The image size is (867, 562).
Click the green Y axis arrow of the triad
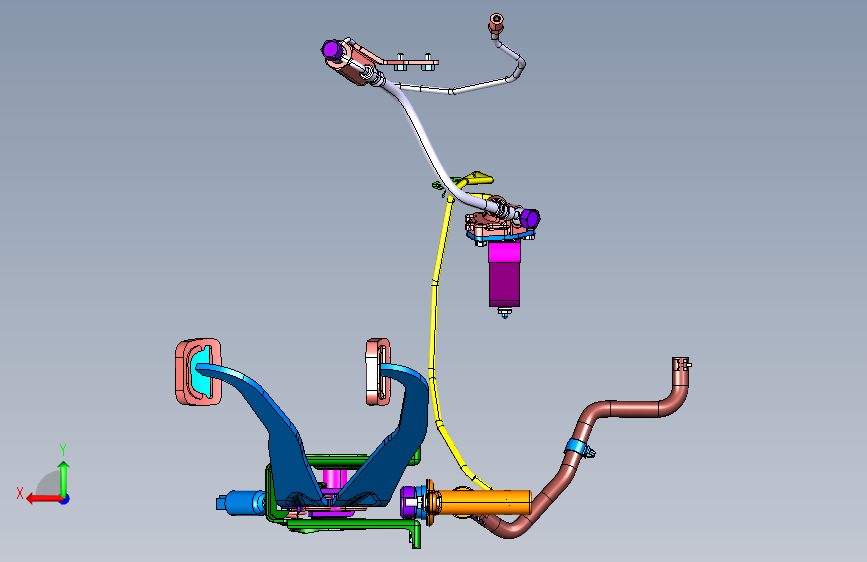[x=64, y=478]
